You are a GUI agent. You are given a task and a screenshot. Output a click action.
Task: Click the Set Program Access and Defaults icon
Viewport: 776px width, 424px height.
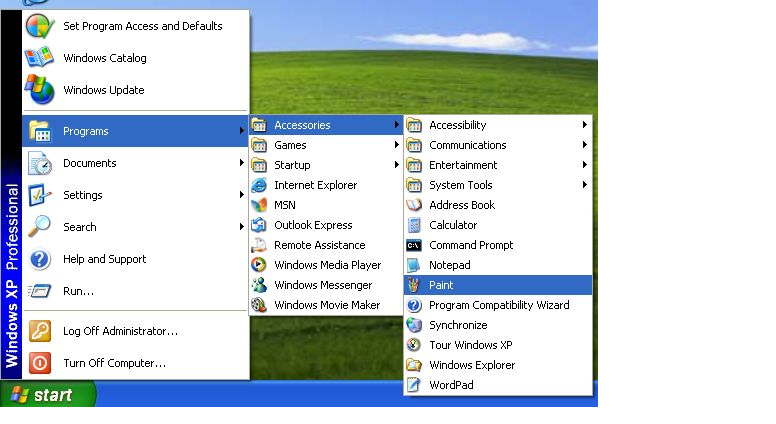[x=40, y=26]
